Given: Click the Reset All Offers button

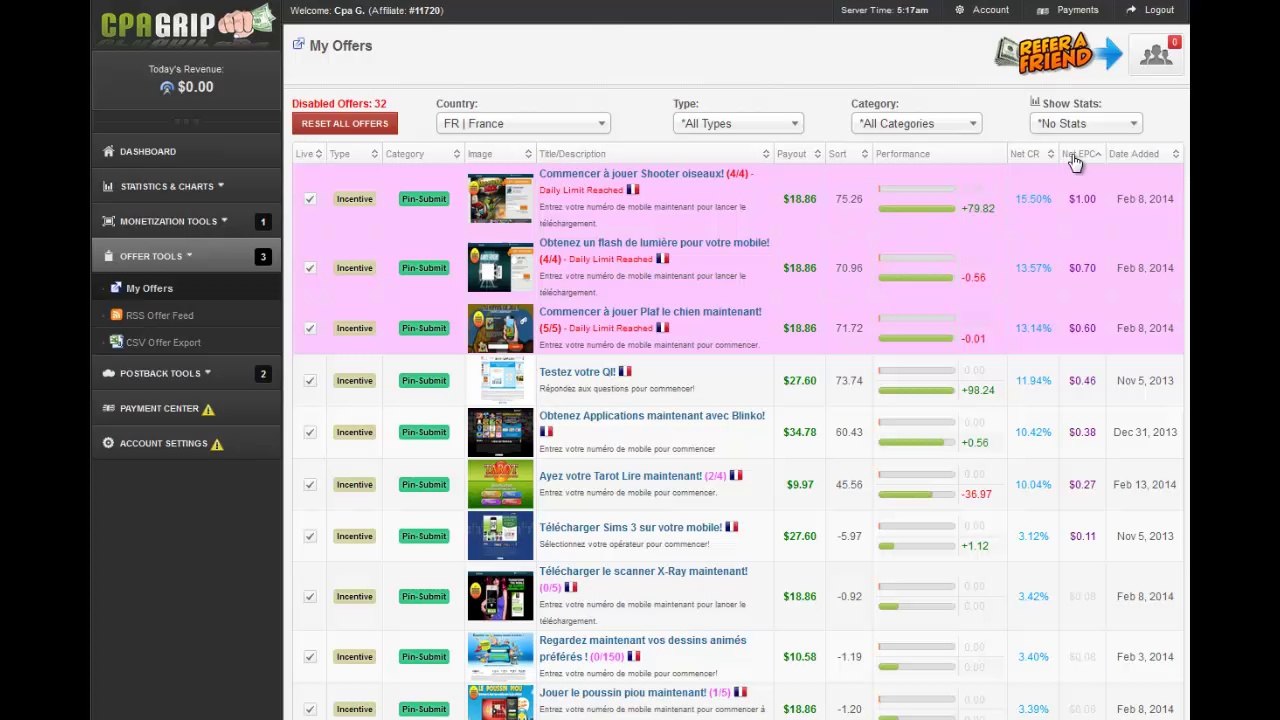Looking at the screenshot, I should 345,124.
